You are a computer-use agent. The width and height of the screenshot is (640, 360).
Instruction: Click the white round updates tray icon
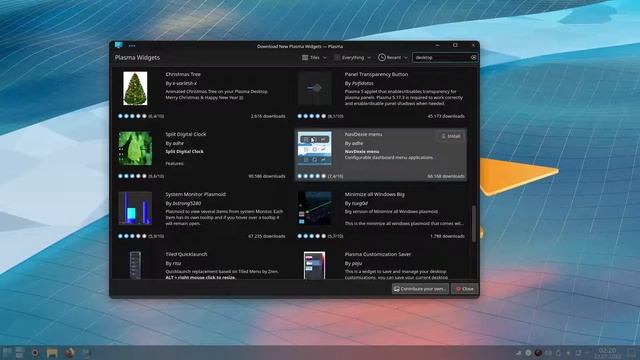[x=528, y=353]
